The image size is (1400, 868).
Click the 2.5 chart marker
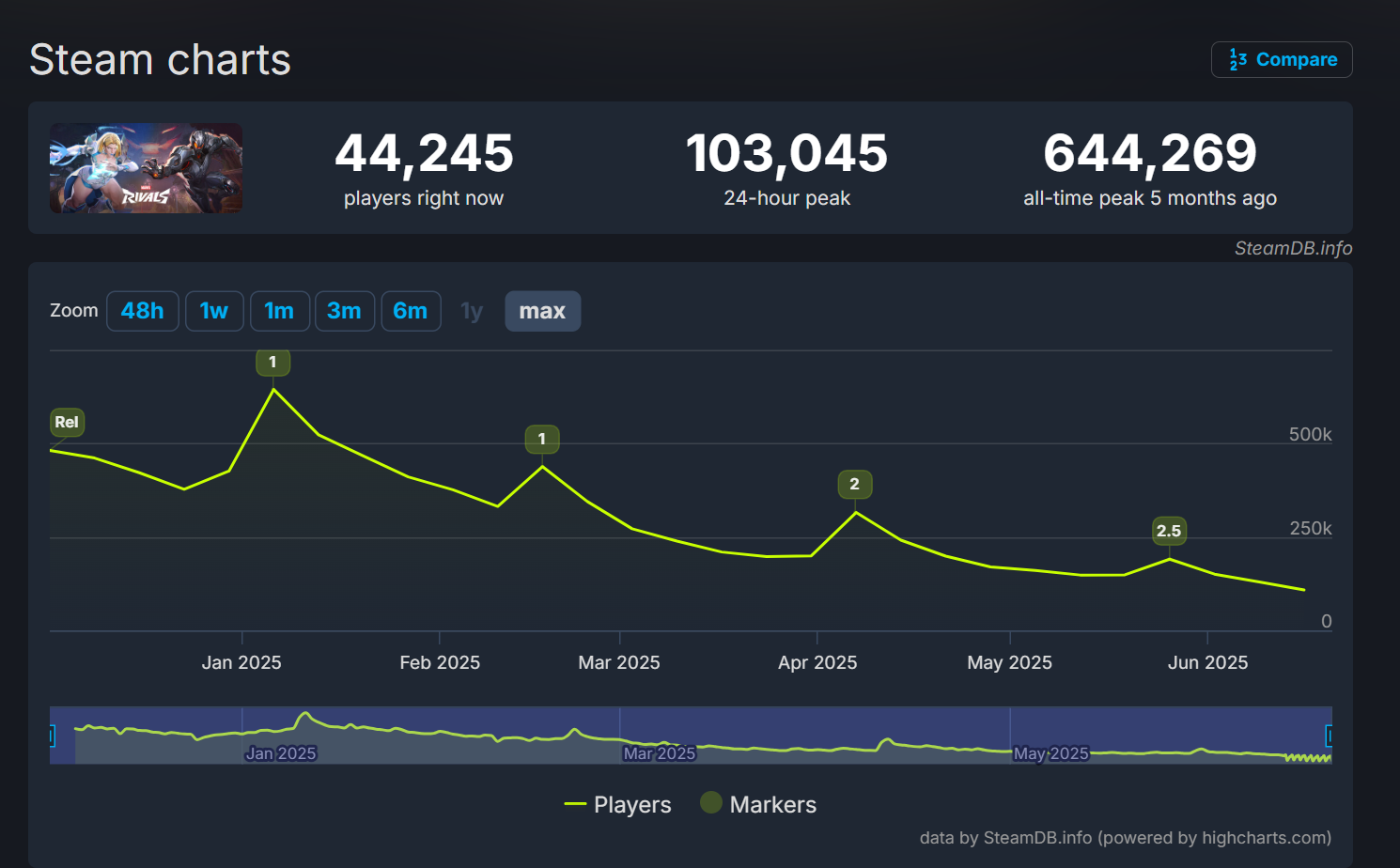coord(1169,531)
